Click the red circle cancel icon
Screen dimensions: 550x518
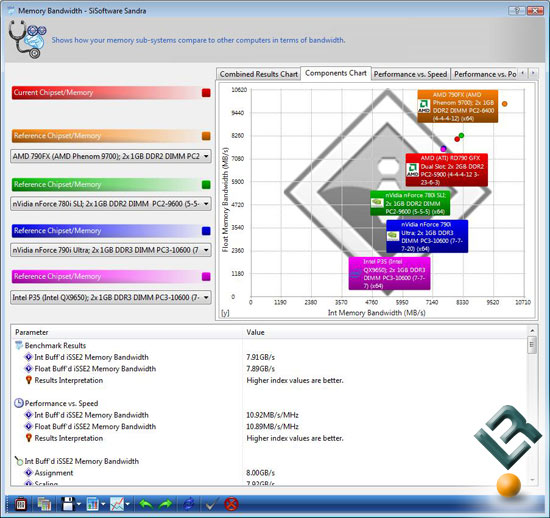pos(232,504)
